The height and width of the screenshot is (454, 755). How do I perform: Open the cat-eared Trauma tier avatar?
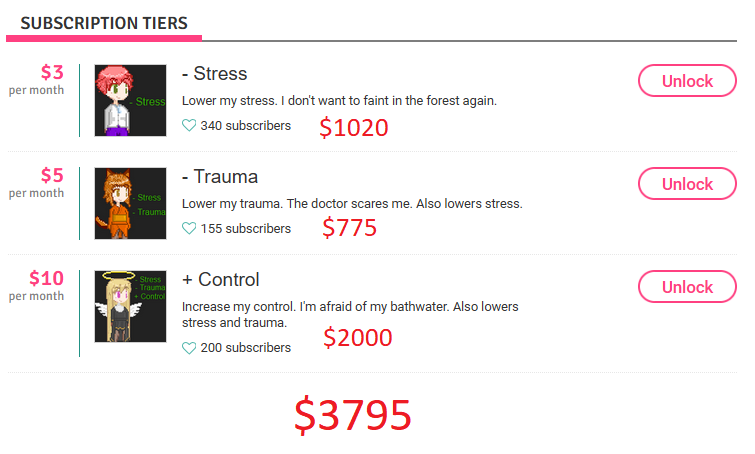[x=130, y=203]
